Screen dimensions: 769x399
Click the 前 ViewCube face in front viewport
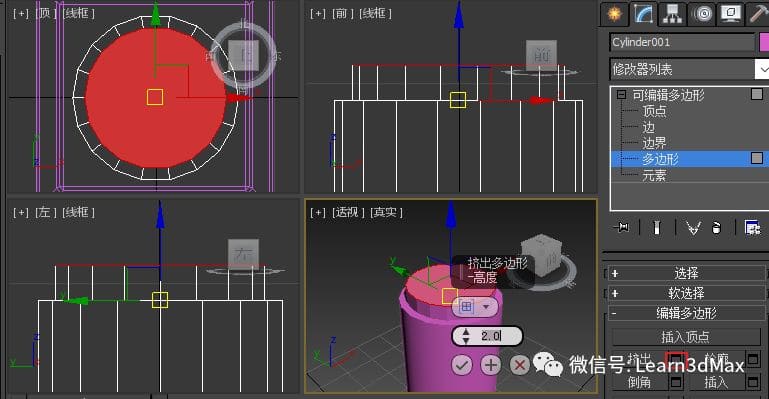(541, 55)
